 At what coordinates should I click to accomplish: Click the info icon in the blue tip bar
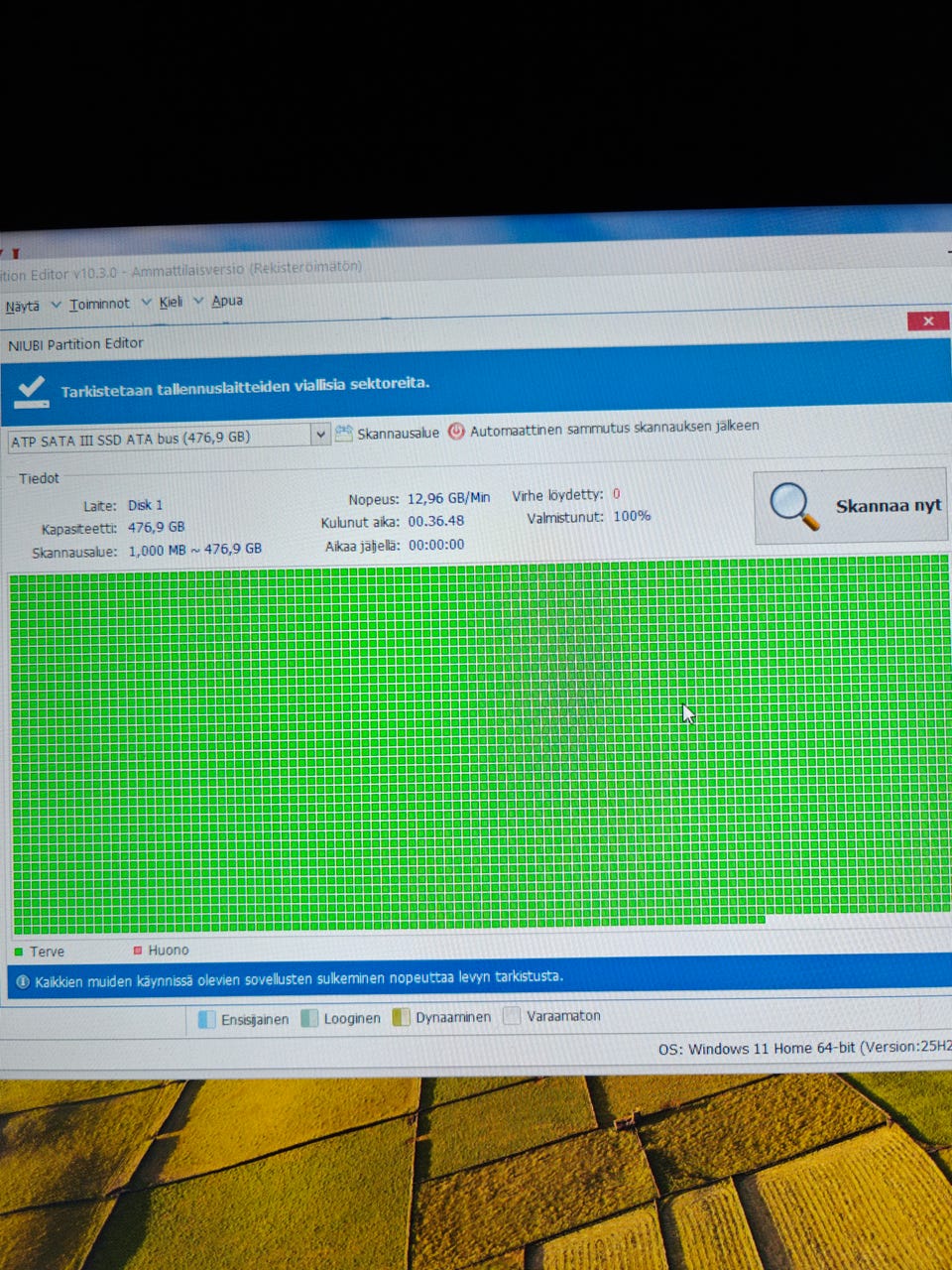click(23, 981)
